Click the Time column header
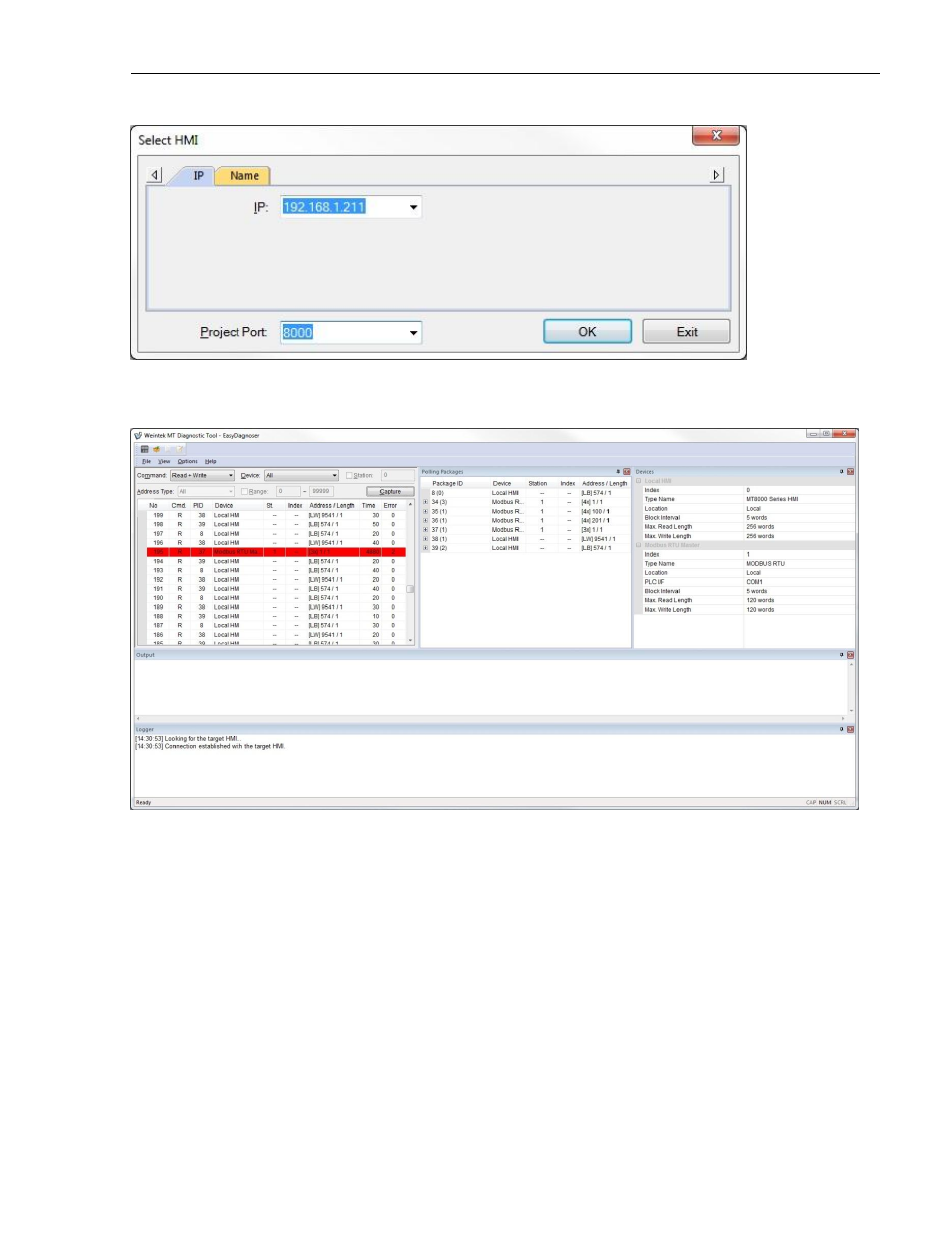 (x=369, y=505)
